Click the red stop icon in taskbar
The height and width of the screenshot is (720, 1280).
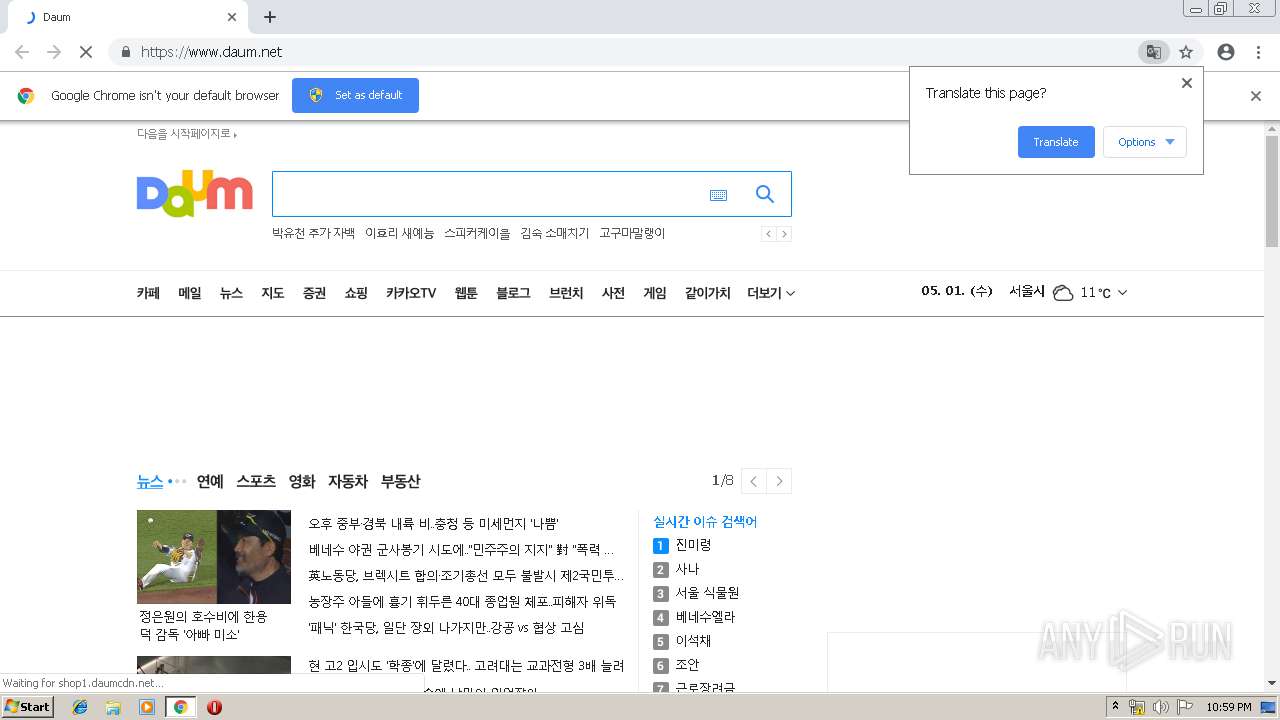(x=214, y=707)
